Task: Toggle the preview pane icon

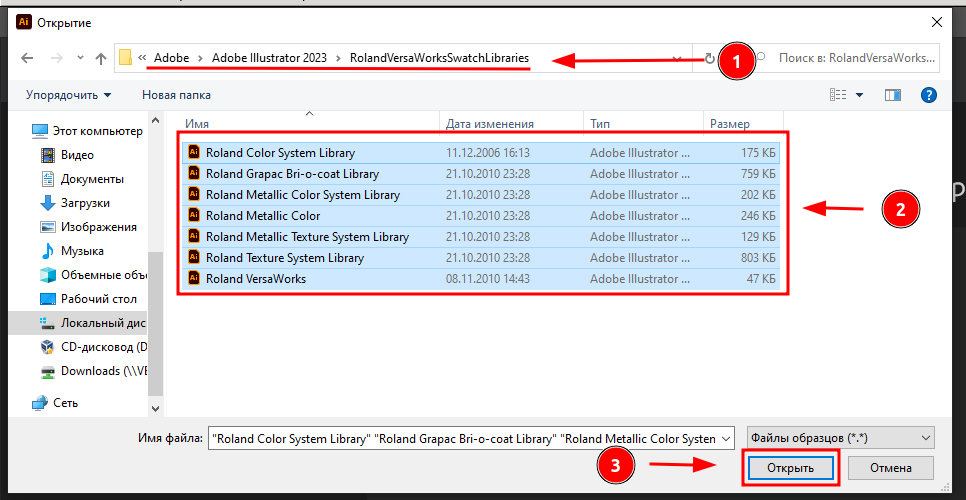Action: point(893,95)
